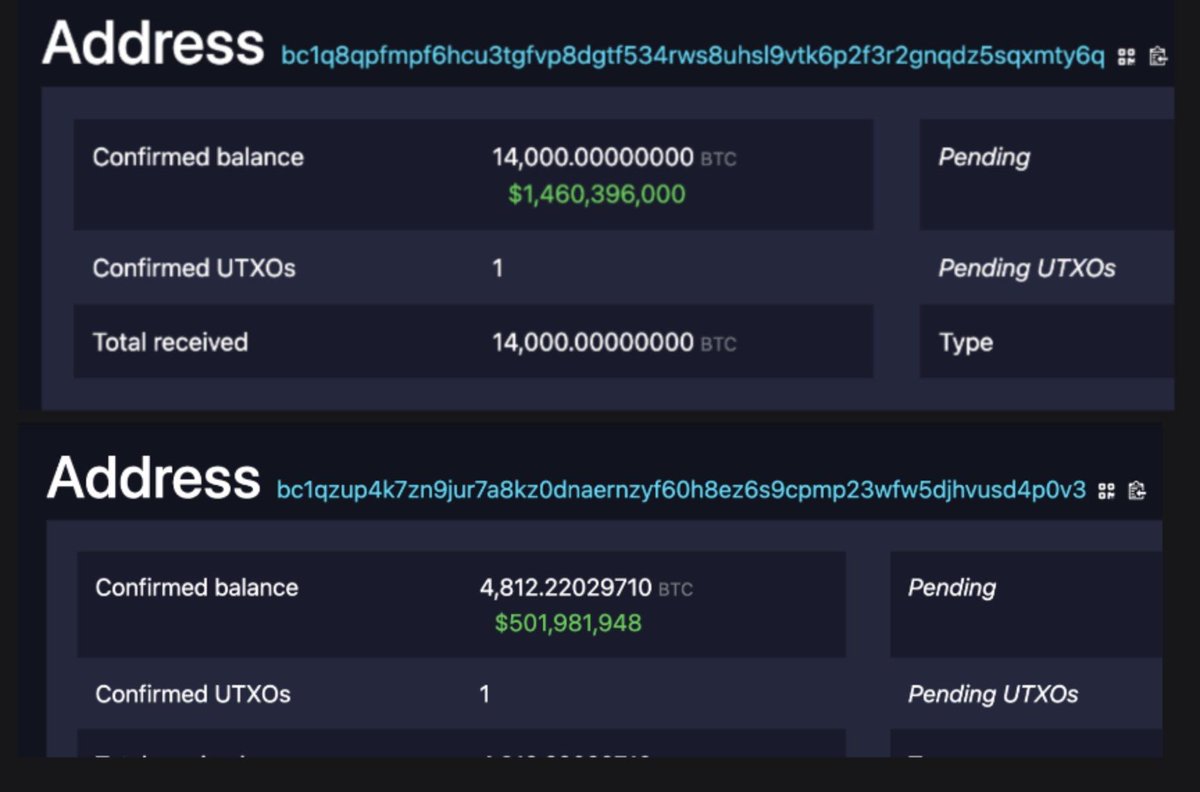Click the $1,460,396,000 fiat value
The width and height of the screenshot is (1200, 792).
(597, 194)
